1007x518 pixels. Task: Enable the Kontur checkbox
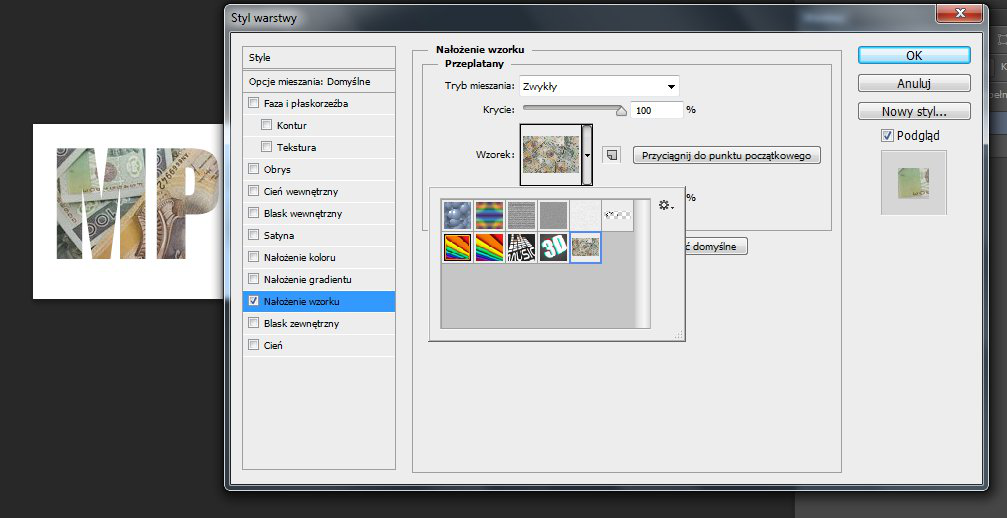[x=267, y=125]
